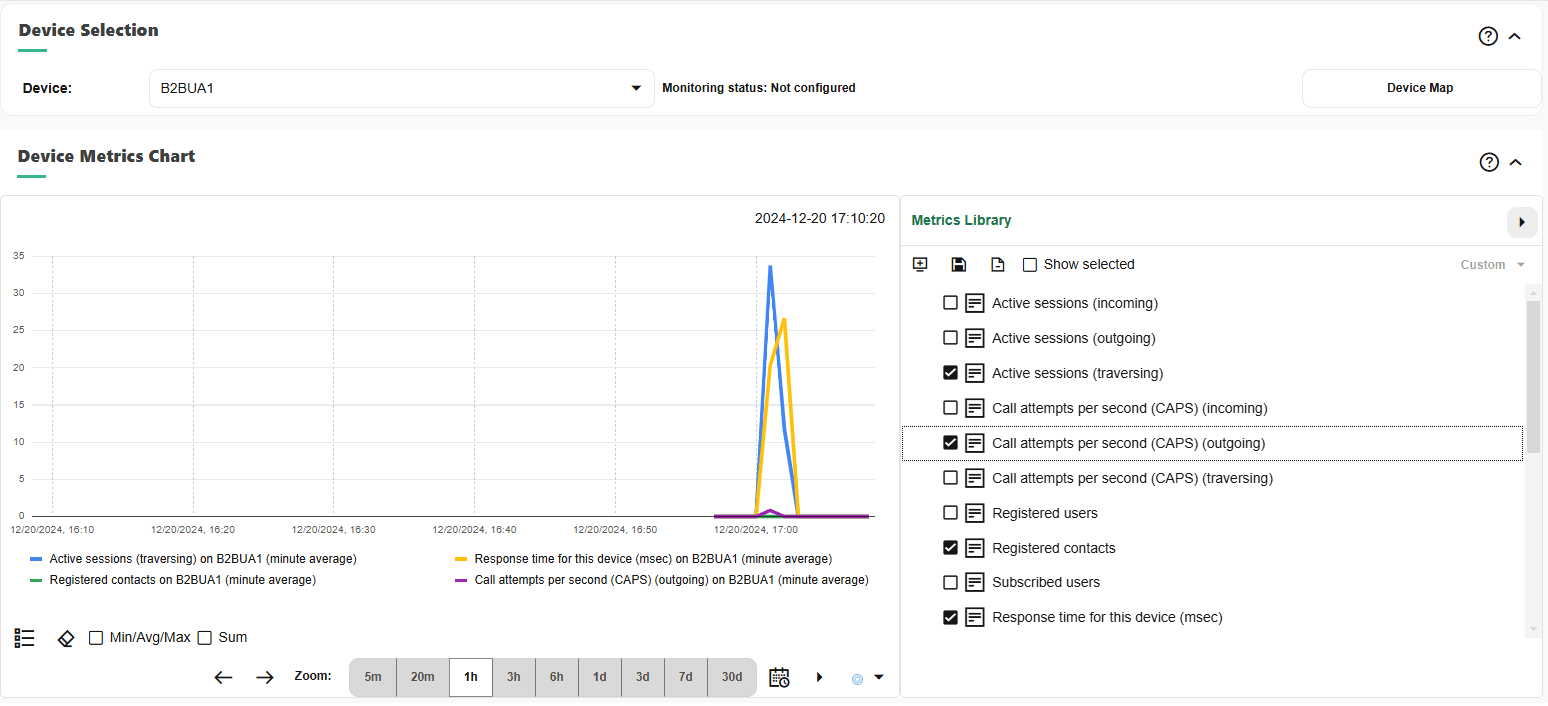Enable the Show selected checkbox
The width and height of the screenshot is (1548, 706).
click(x=1030, y=264)
